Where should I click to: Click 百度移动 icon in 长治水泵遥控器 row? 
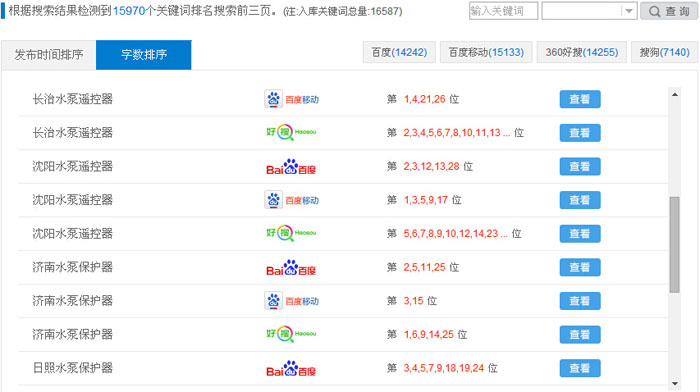[292, 99]
